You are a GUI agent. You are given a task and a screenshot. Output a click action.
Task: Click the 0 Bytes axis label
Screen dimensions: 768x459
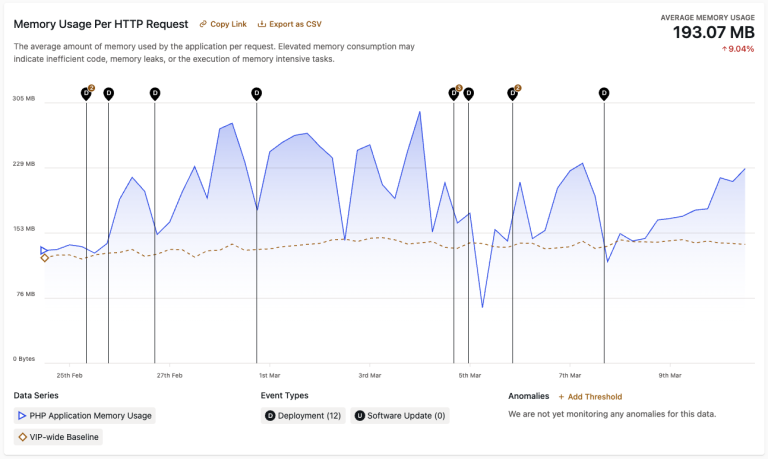click(x=24, y=359)
